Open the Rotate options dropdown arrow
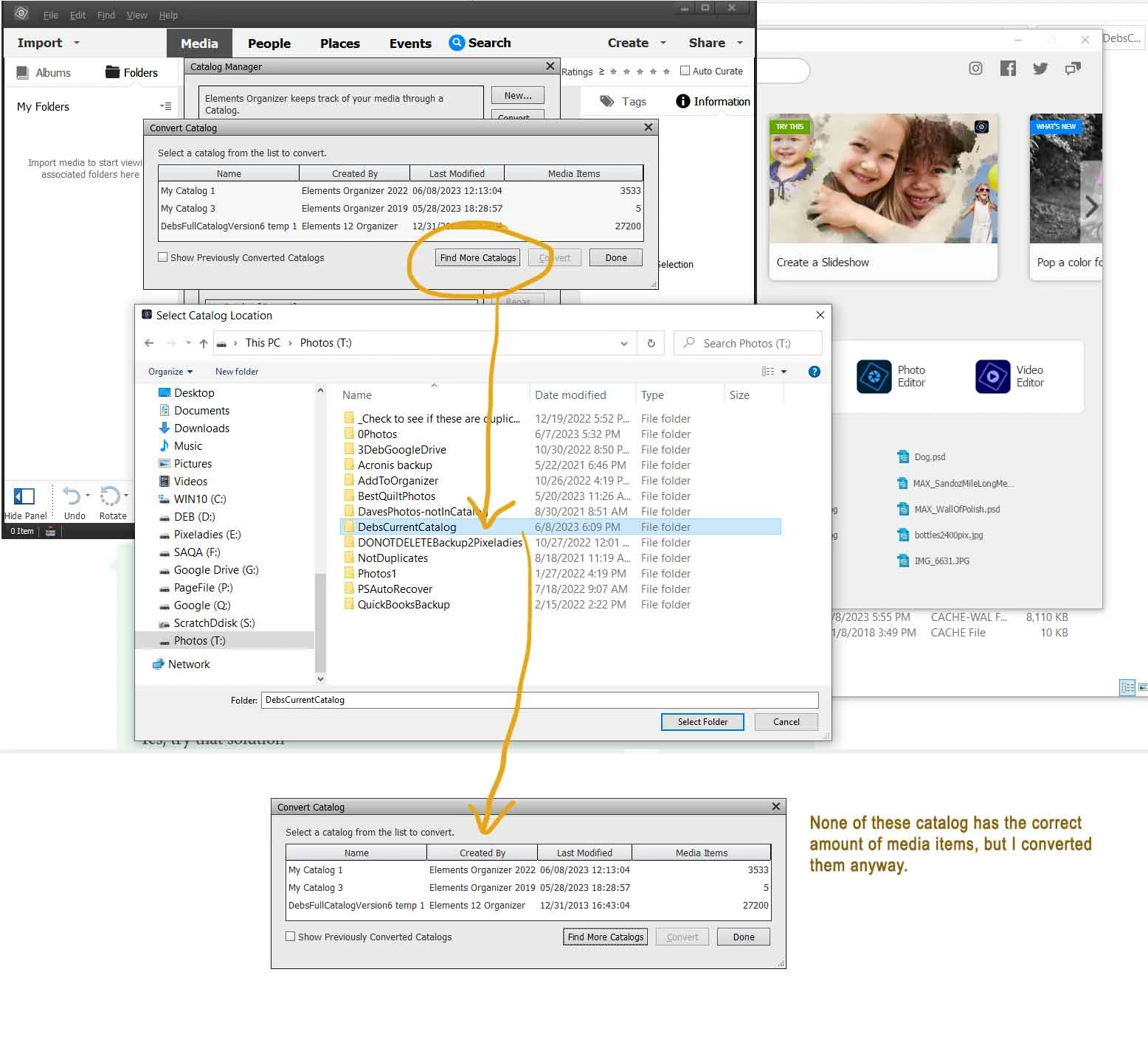This screenshot has height=1062, width=1148. tap(126, 496)
